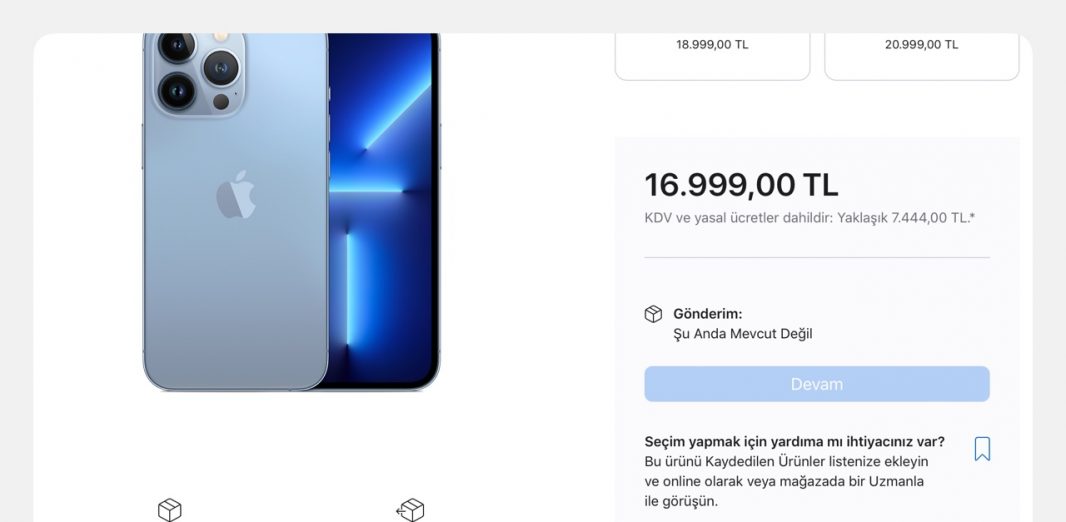
Task: Select the delivery box icon below the phone
Action: click(x=169, y=510)
